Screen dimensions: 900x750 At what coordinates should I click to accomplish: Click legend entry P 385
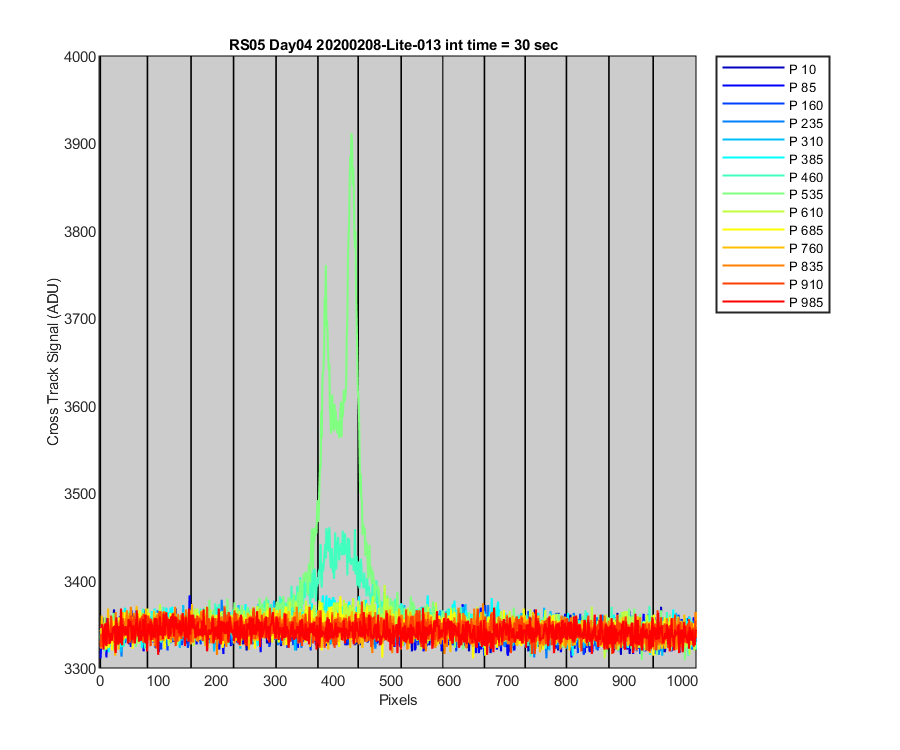[x=773, y=159]
